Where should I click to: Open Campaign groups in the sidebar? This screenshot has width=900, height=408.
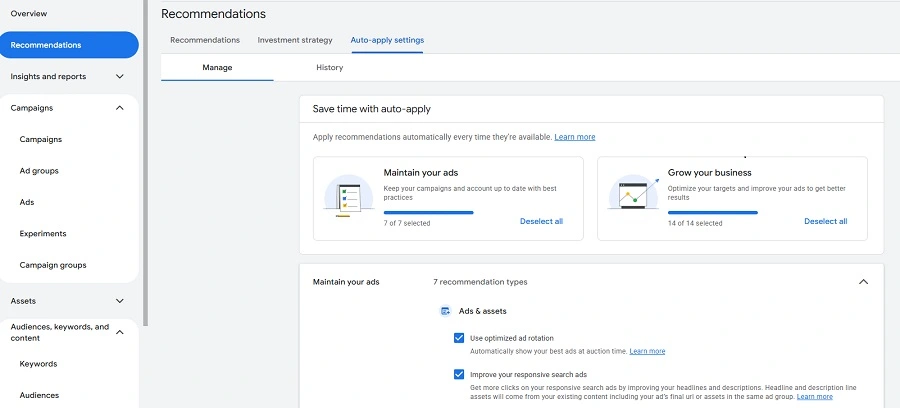tap(53, 265)
